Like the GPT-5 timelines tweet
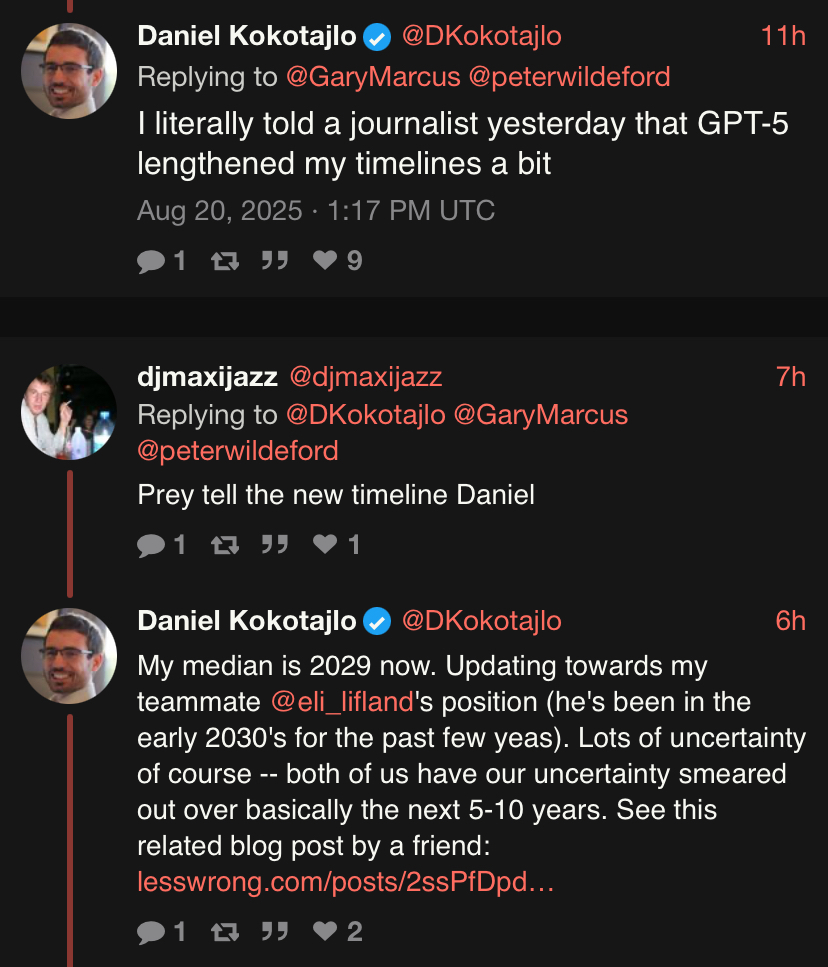Image resolution: width=828 pixels, height=967 pixels. point(325,261)
